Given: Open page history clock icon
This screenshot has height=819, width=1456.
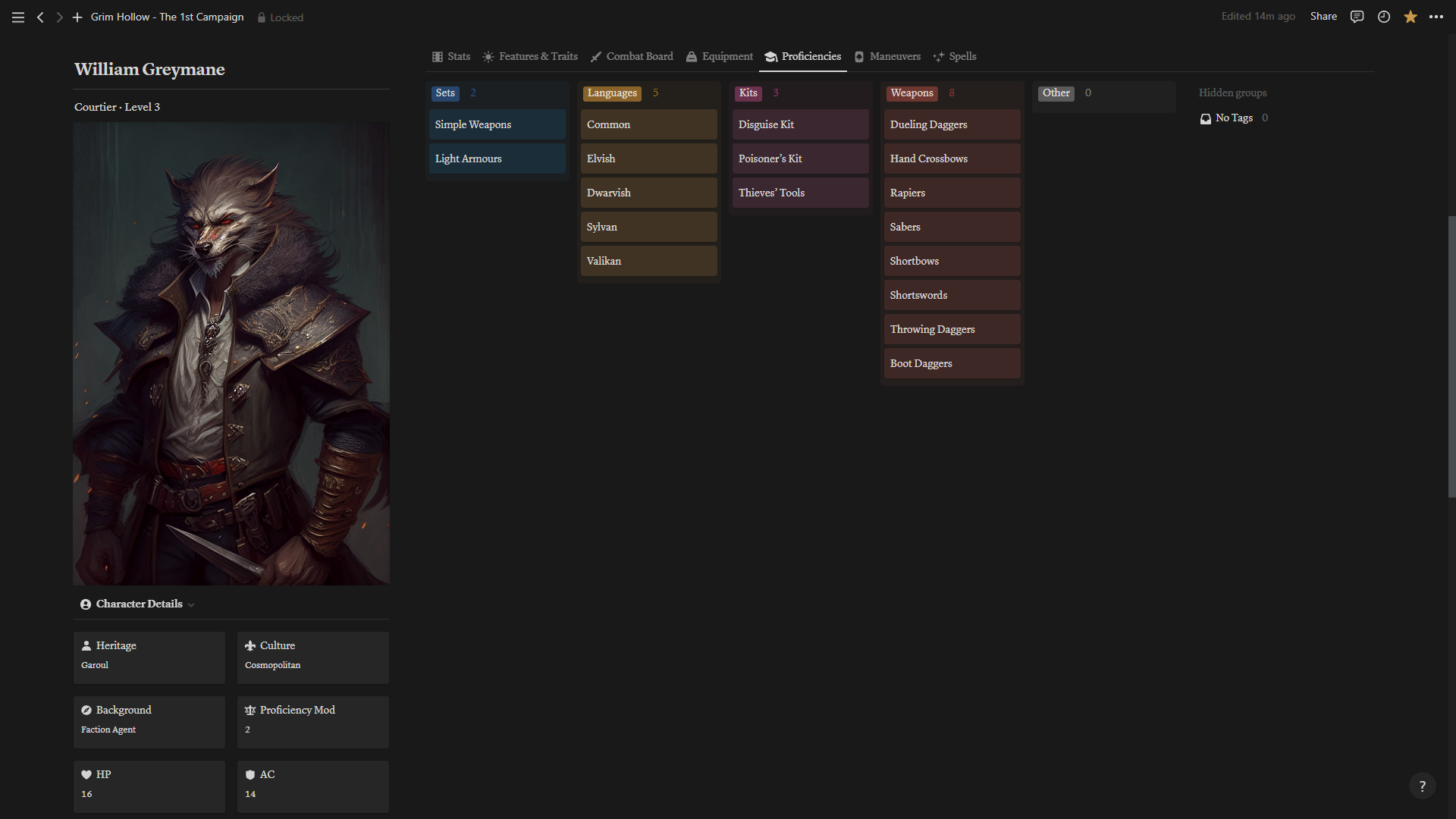Looking at the screenshot, I should [1383, 17].
